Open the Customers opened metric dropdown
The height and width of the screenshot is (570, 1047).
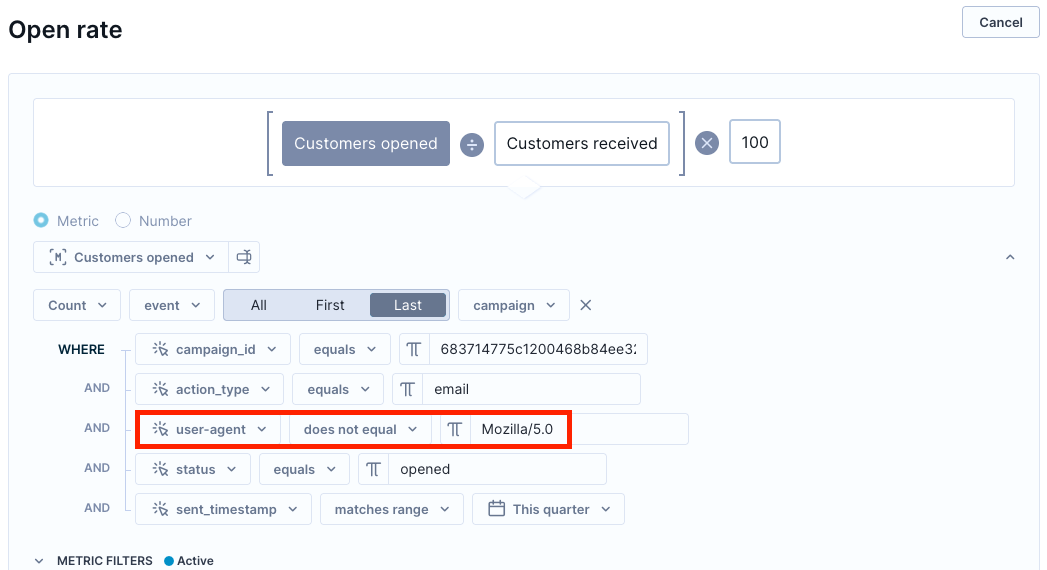pyautogui.click(x=131, y=257)
